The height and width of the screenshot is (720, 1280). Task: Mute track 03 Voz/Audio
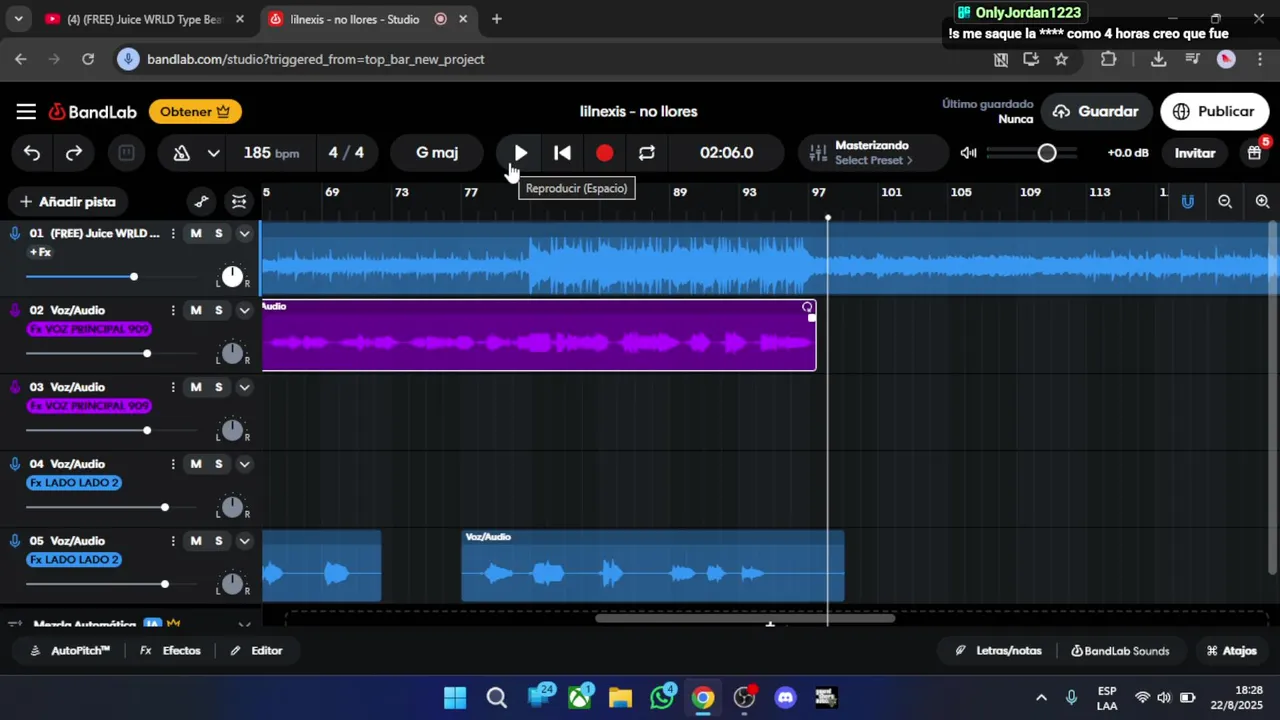pyautogui.click(x=195, y=388)
